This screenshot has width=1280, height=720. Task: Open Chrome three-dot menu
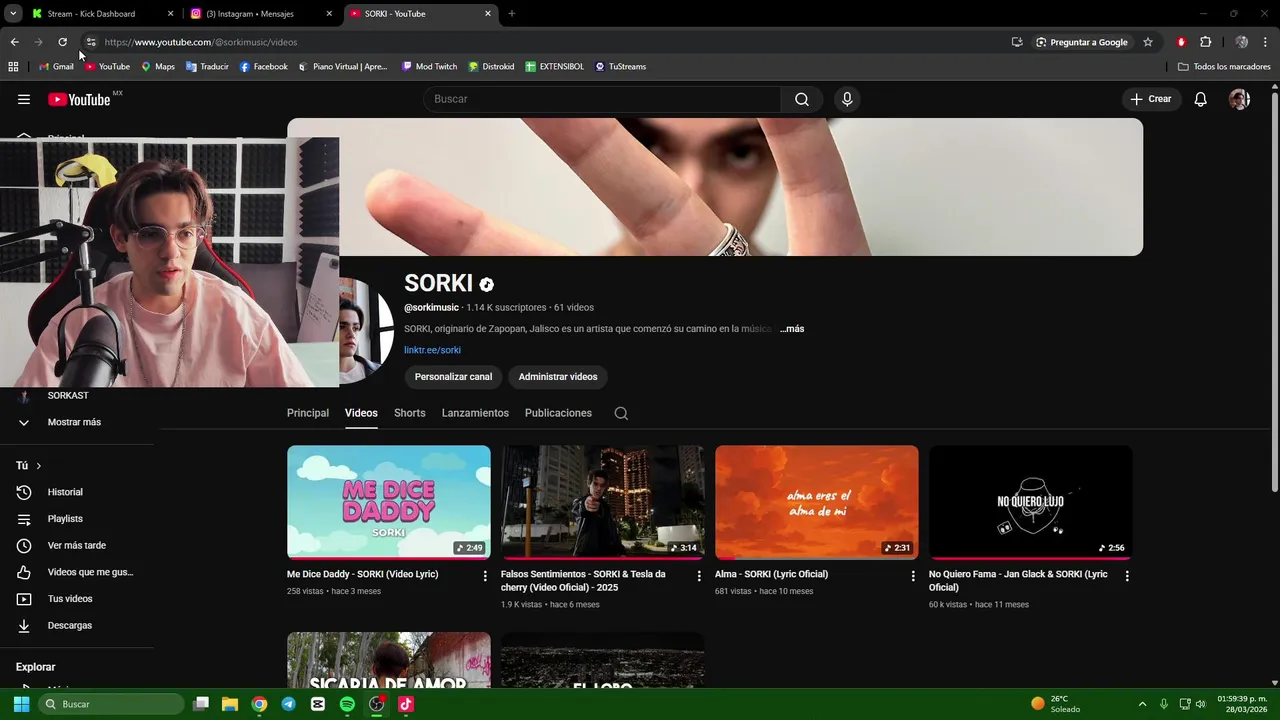[x=1266, y=42]
